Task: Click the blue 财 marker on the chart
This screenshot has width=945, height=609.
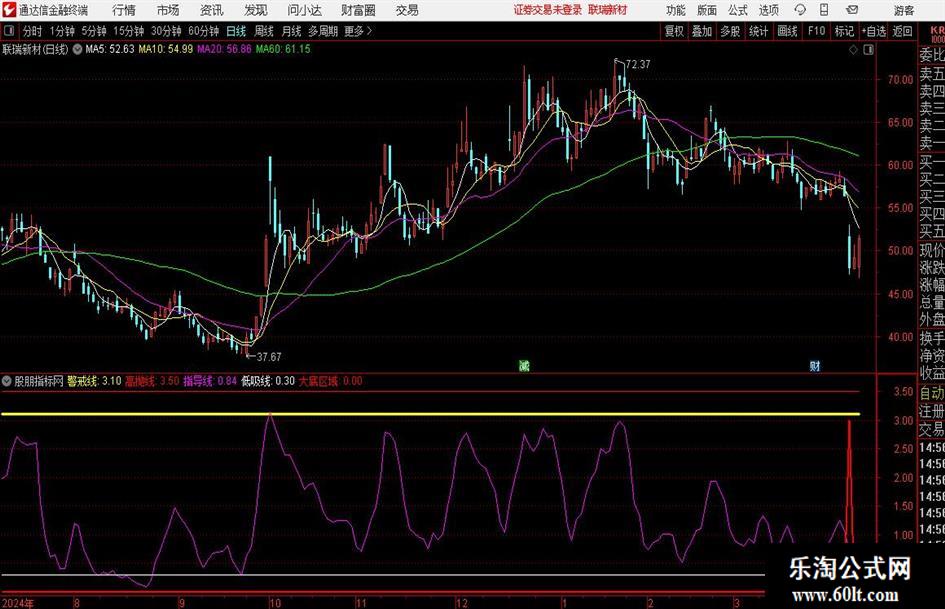Action: (x=815, y=365)
